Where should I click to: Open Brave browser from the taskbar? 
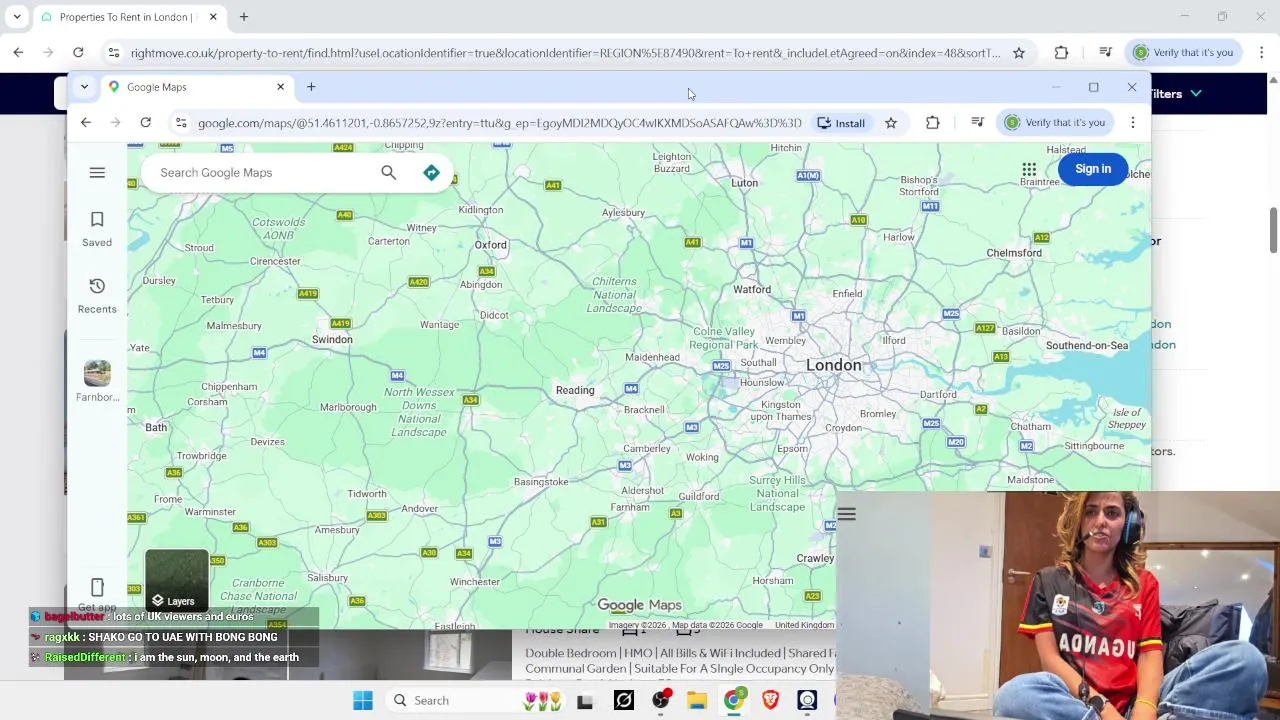[x=770, y=701]
